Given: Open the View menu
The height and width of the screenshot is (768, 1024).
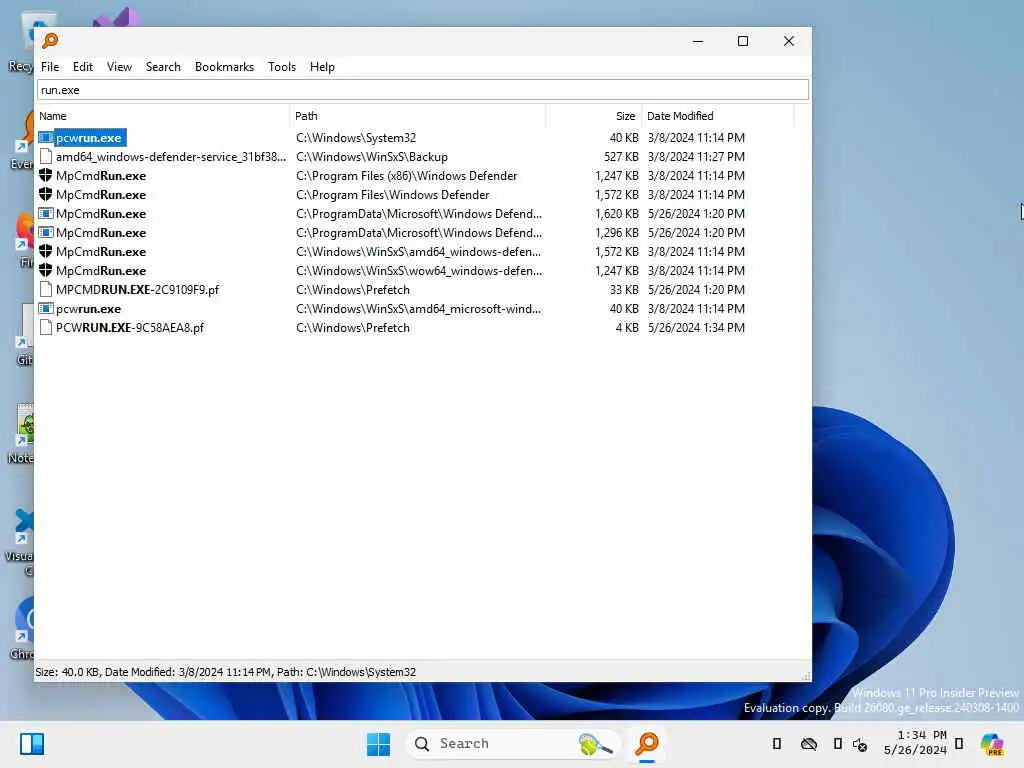Looking at the screenshot, I should [x=120, y=67].
